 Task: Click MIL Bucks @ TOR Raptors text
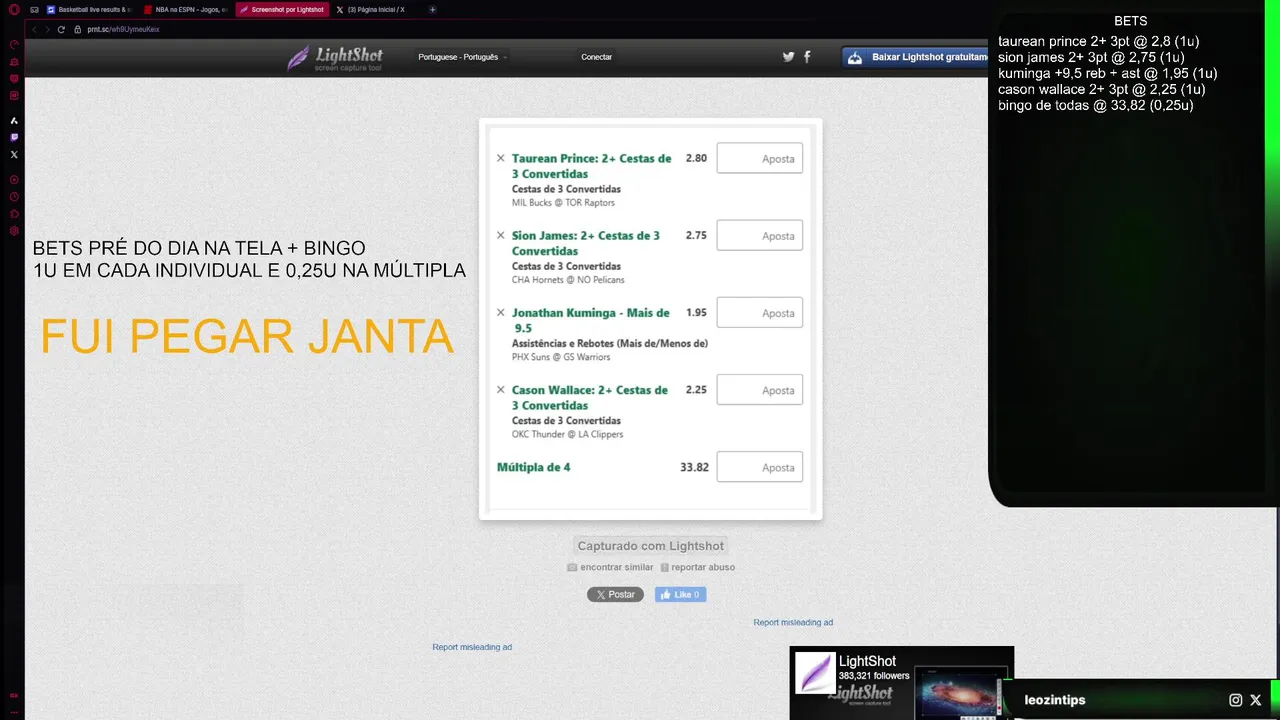click(563, 203)
